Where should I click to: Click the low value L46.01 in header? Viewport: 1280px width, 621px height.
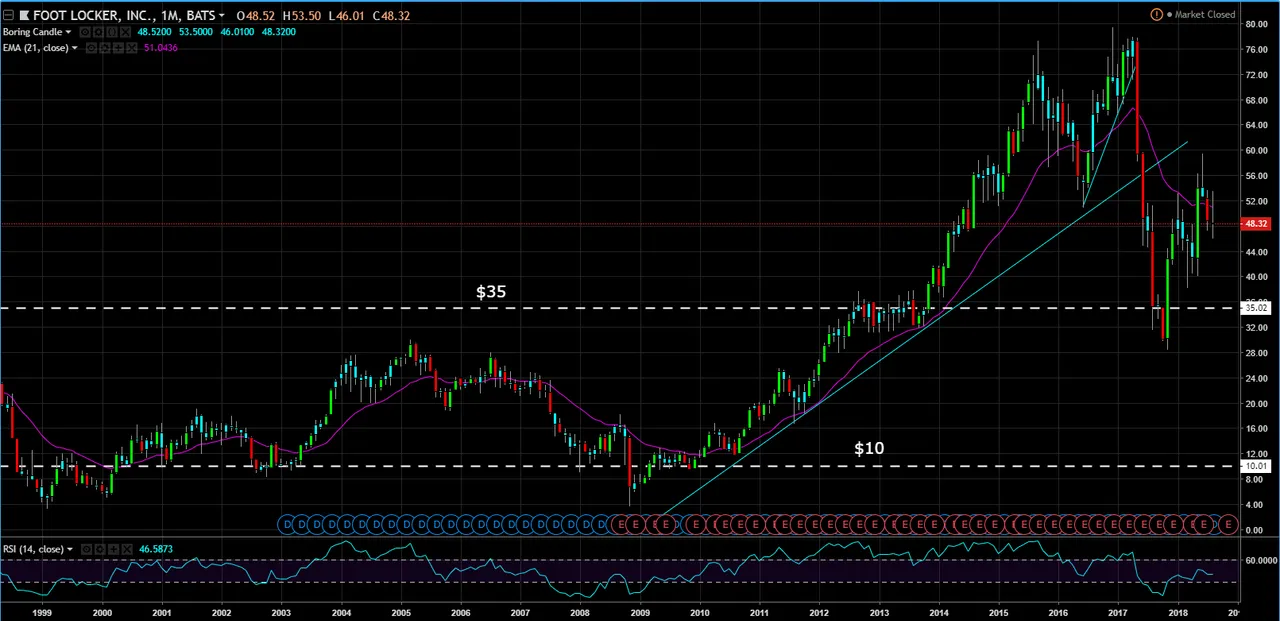346,16
